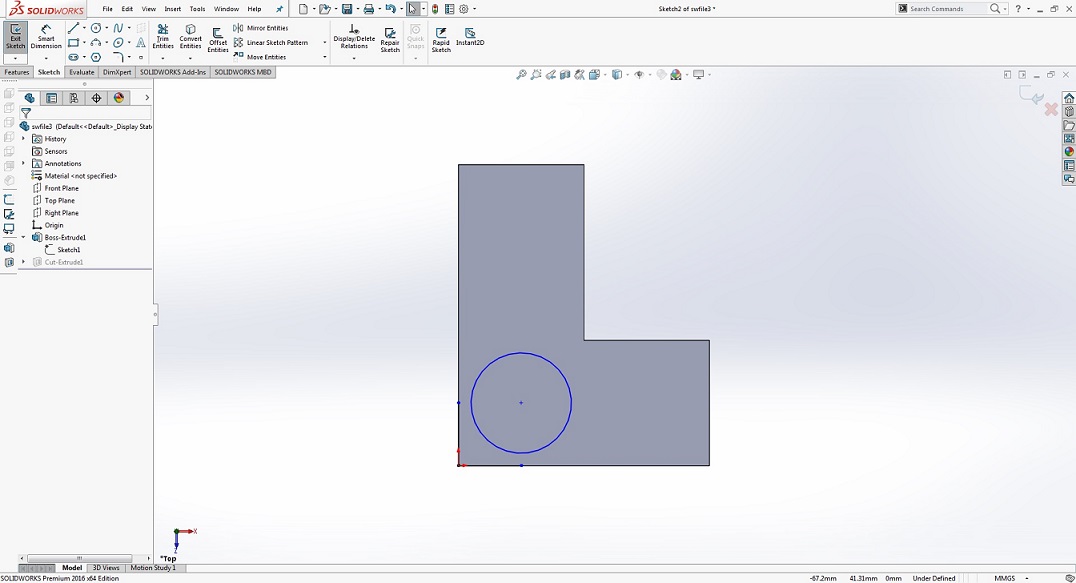Select the Polygon sketch tool
This screenshot has height=583, width=1076.
[x=96, y=57]
